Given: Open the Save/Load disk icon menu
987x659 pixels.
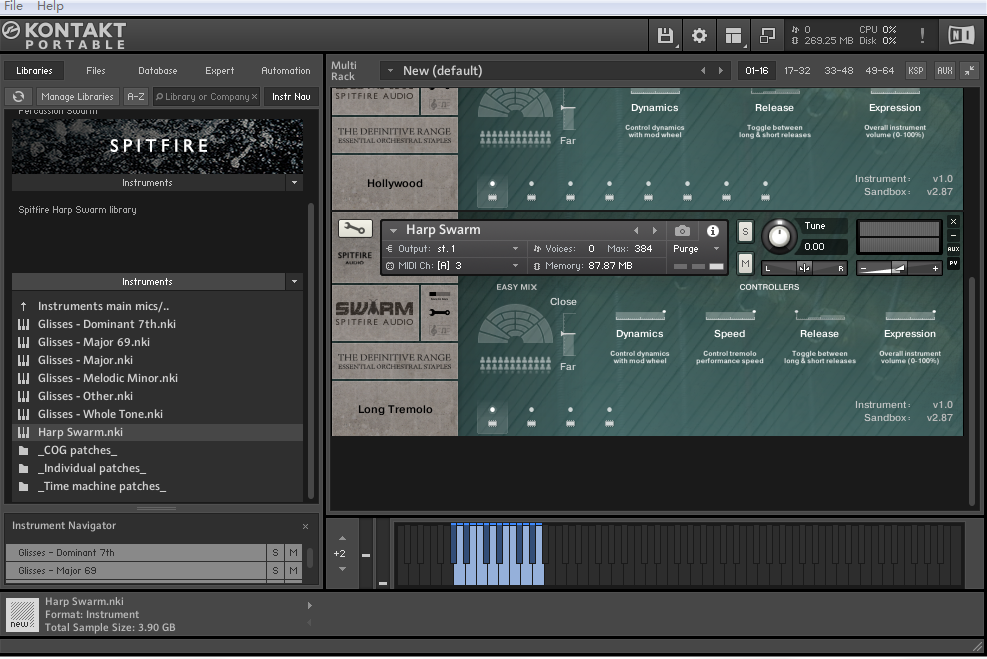Looking at the screenshot, I should coord(665,35).
